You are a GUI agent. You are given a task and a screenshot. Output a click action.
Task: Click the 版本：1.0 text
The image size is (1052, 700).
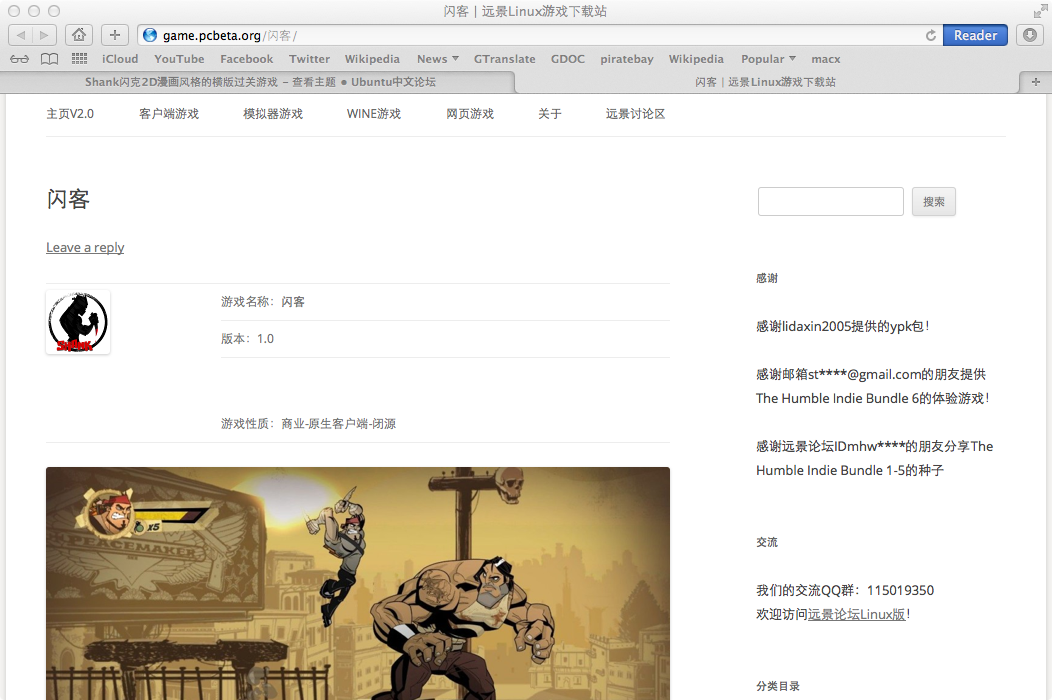pyautogui.click(x=248, y=339)
